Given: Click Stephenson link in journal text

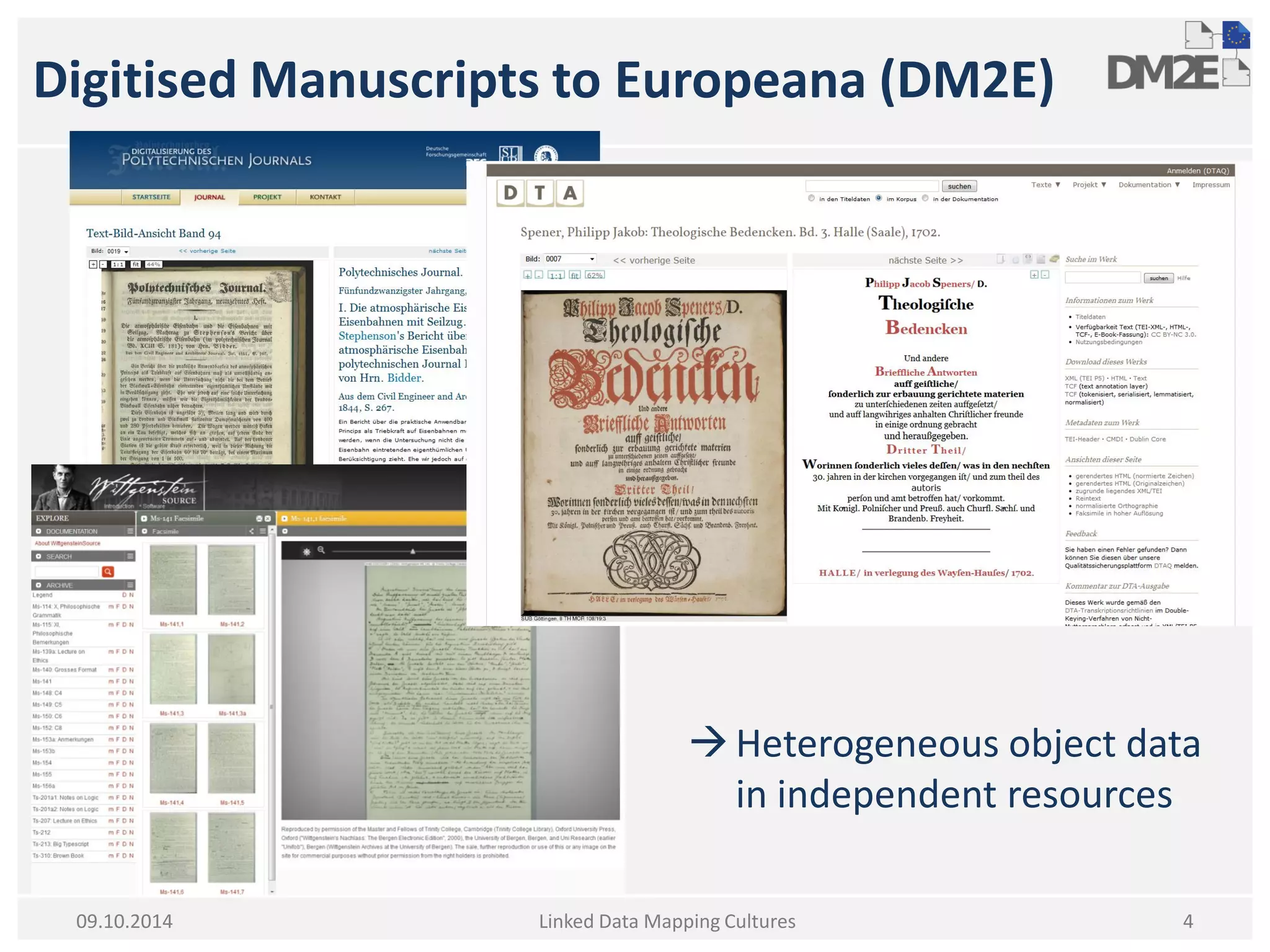Looking at the screenshot, I should point(367,336).
